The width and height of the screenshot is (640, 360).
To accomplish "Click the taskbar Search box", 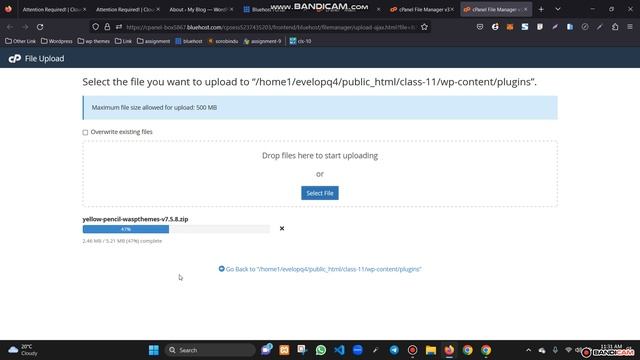I will 210,350.
